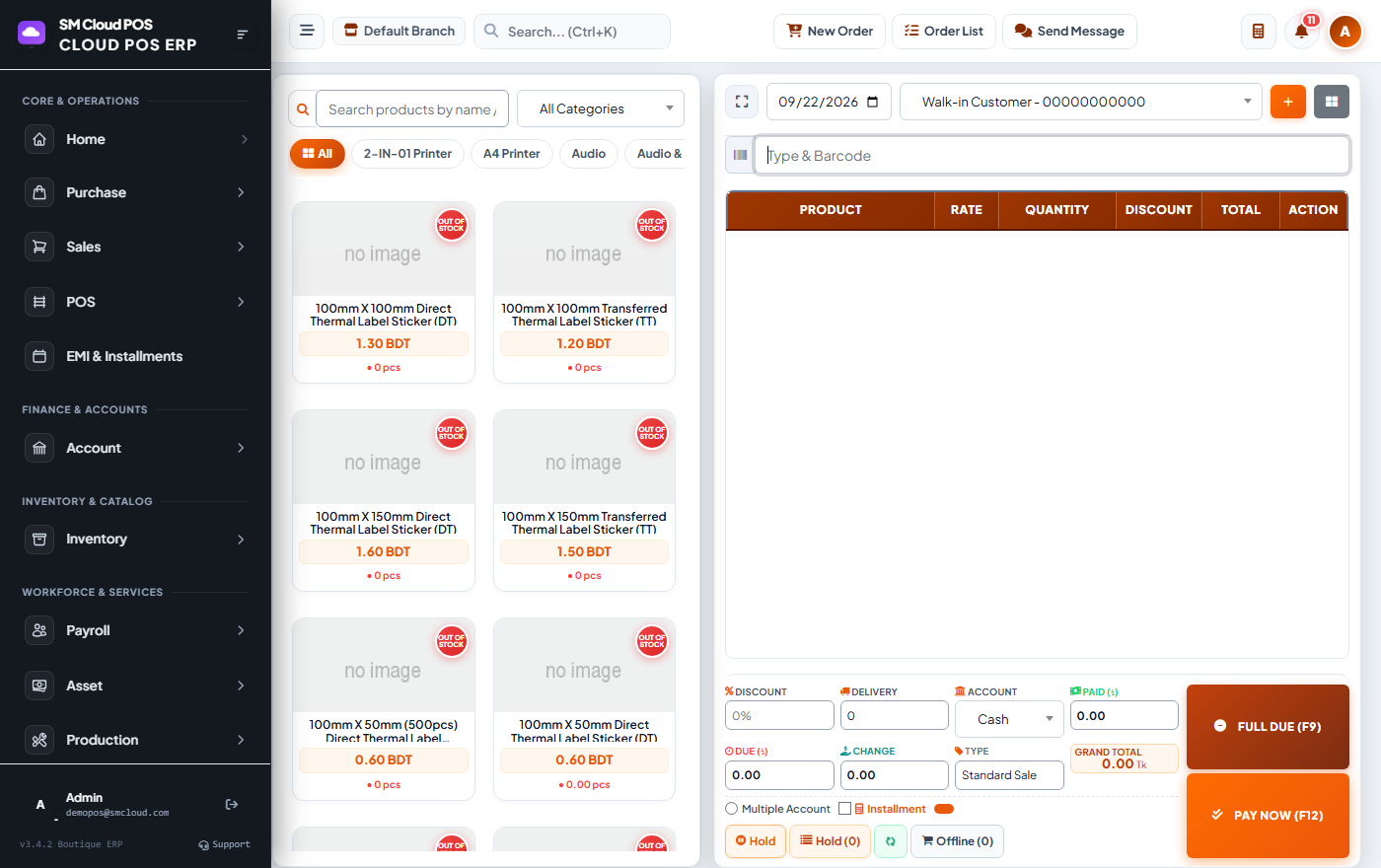This screenshot has width=1381, height=868.
Task: Check the Installment checkbox
Action: tap(844, 809)
